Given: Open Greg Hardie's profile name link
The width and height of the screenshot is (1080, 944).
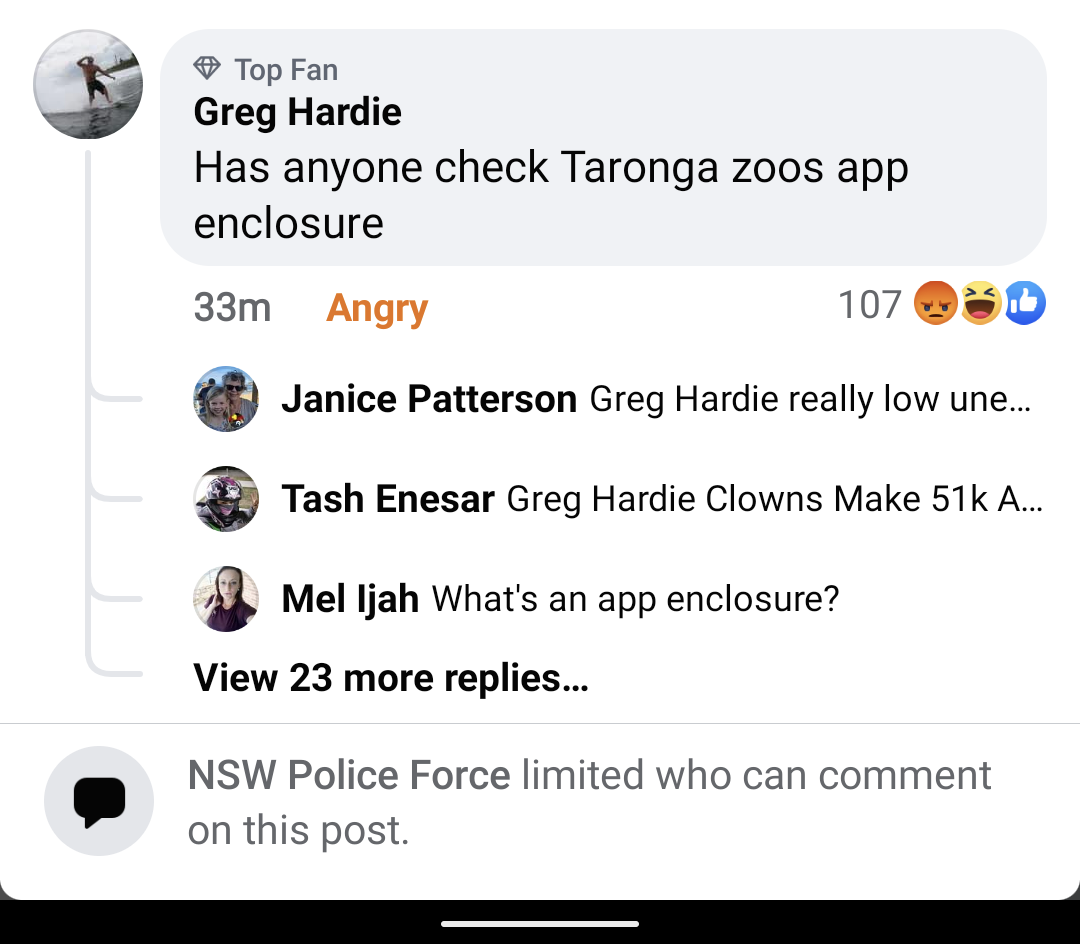Looking at the screenshot, I should click(297, 112).
